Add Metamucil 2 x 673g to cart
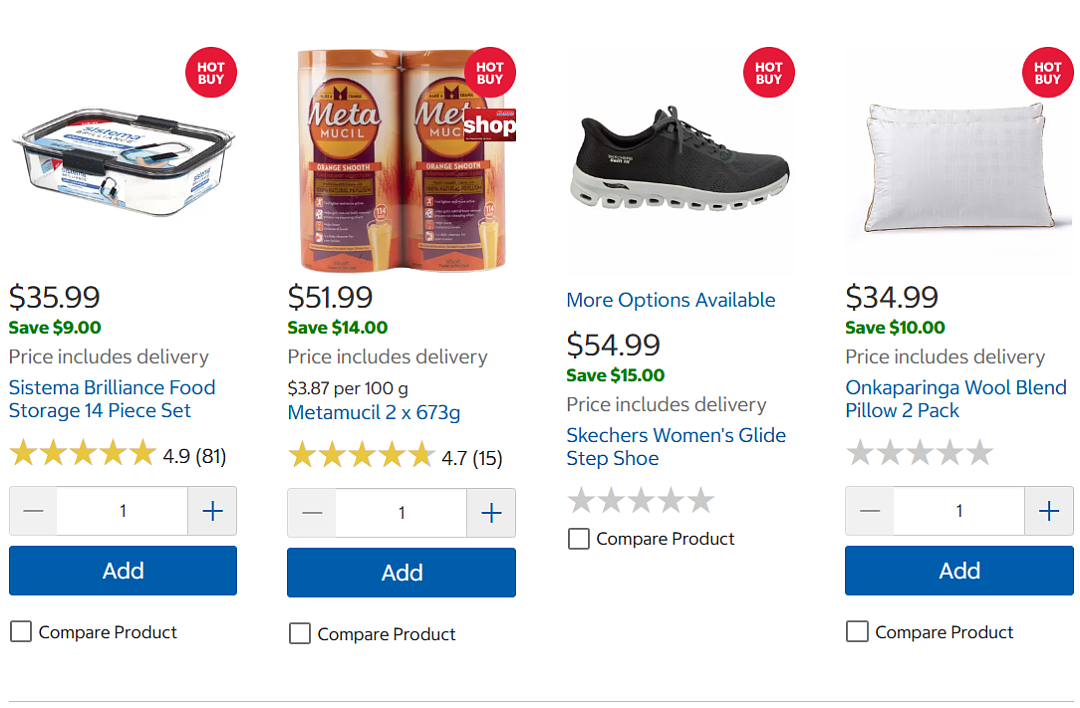Screen dimensions: 1080x708 point(402,573)
